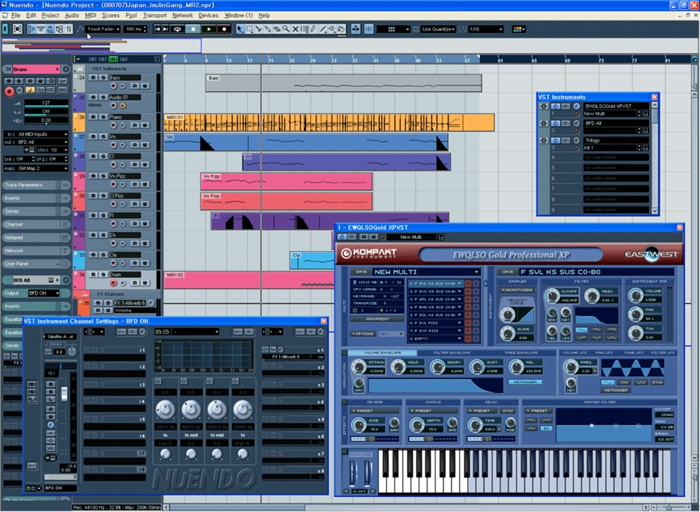Click the inspector record enable red button
Viewport: 700px width, 512px height.
tap(9, 91)
